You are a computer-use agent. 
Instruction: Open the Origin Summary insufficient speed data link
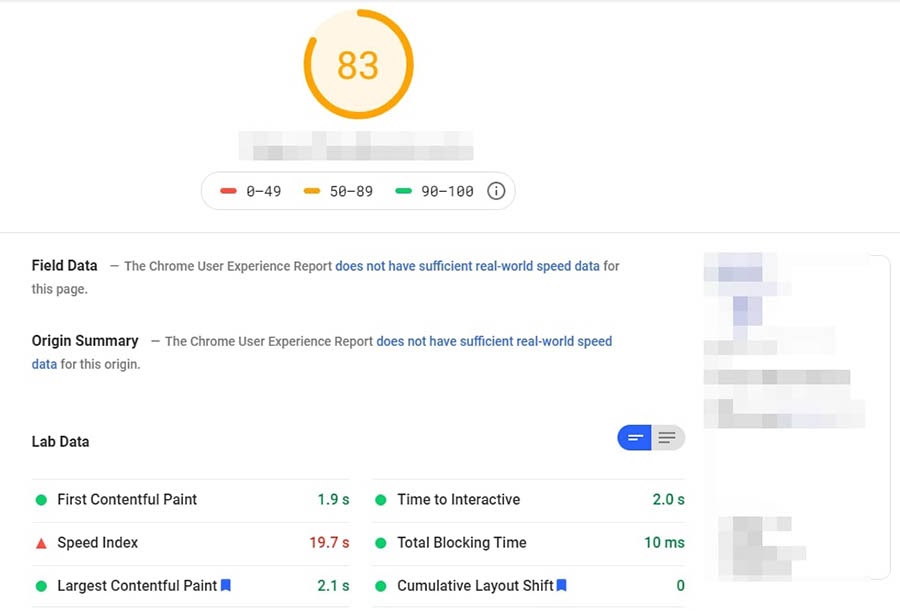point(493,341)
